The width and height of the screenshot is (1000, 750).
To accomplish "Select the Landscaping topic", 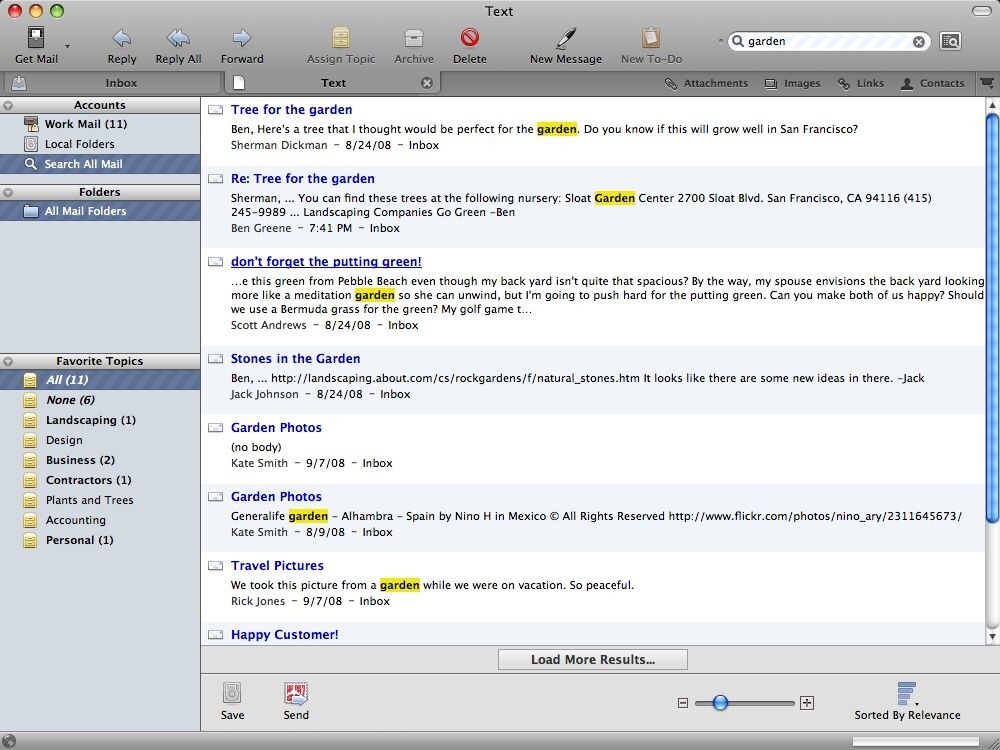I will coord(90,420).
